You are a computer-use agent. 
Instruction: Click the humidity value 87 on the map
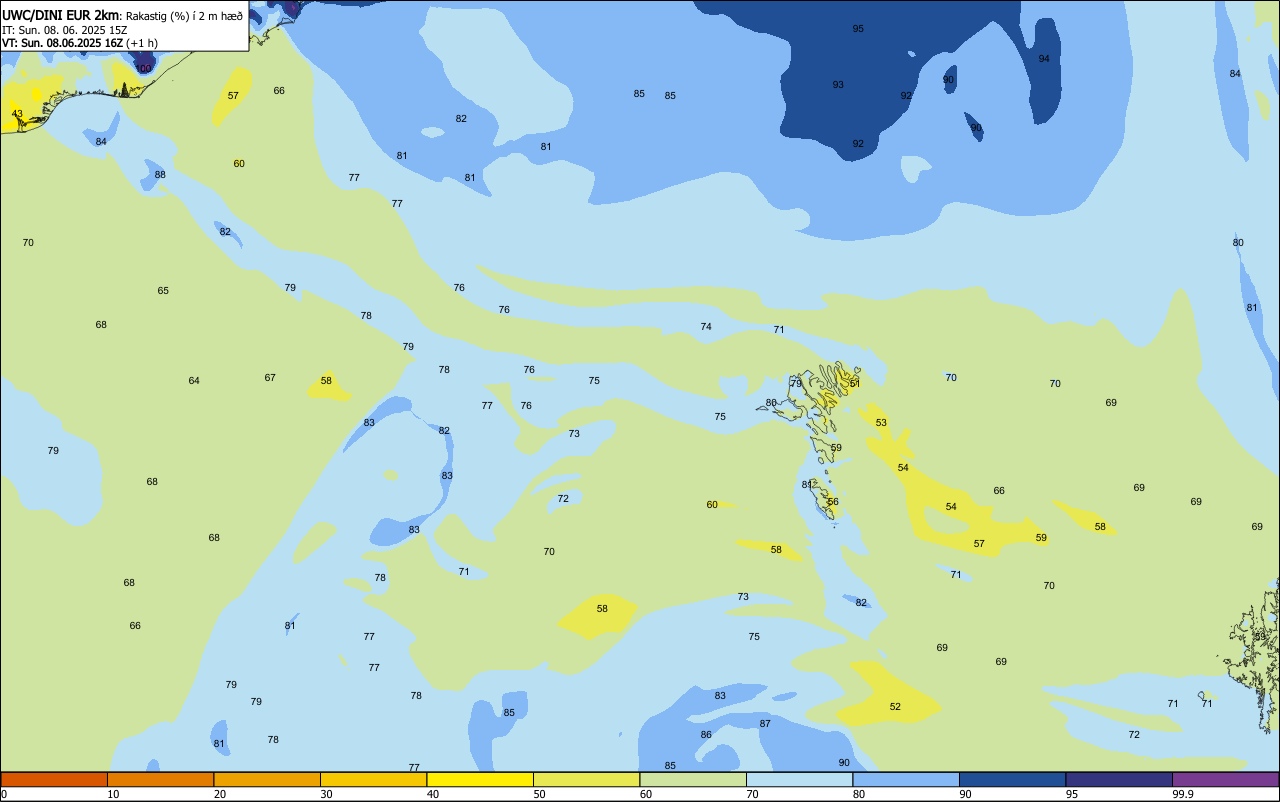point(765,724)
